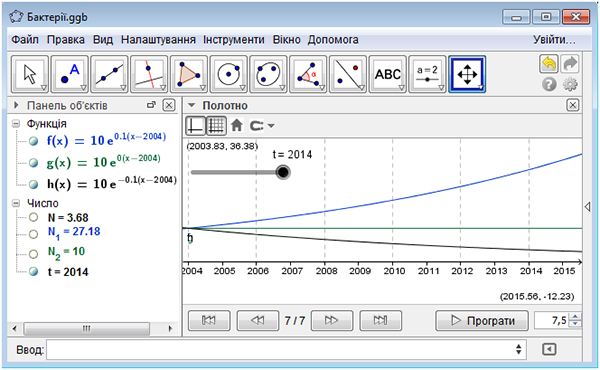Toggle visibility of function g(x)
Viewport: 600px width, 370px height.
tap(34, 163)
